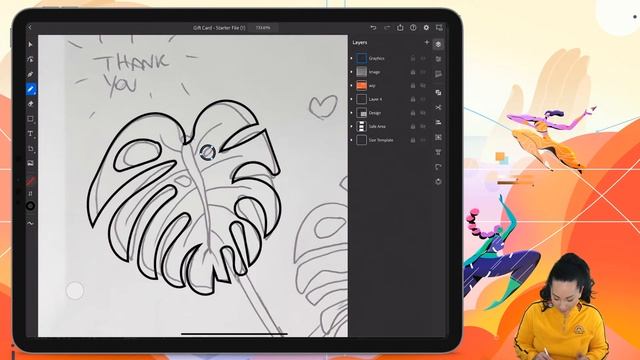640x360 pixels.
Task: Expand the Size Template layer
Action: pos(351,140)
